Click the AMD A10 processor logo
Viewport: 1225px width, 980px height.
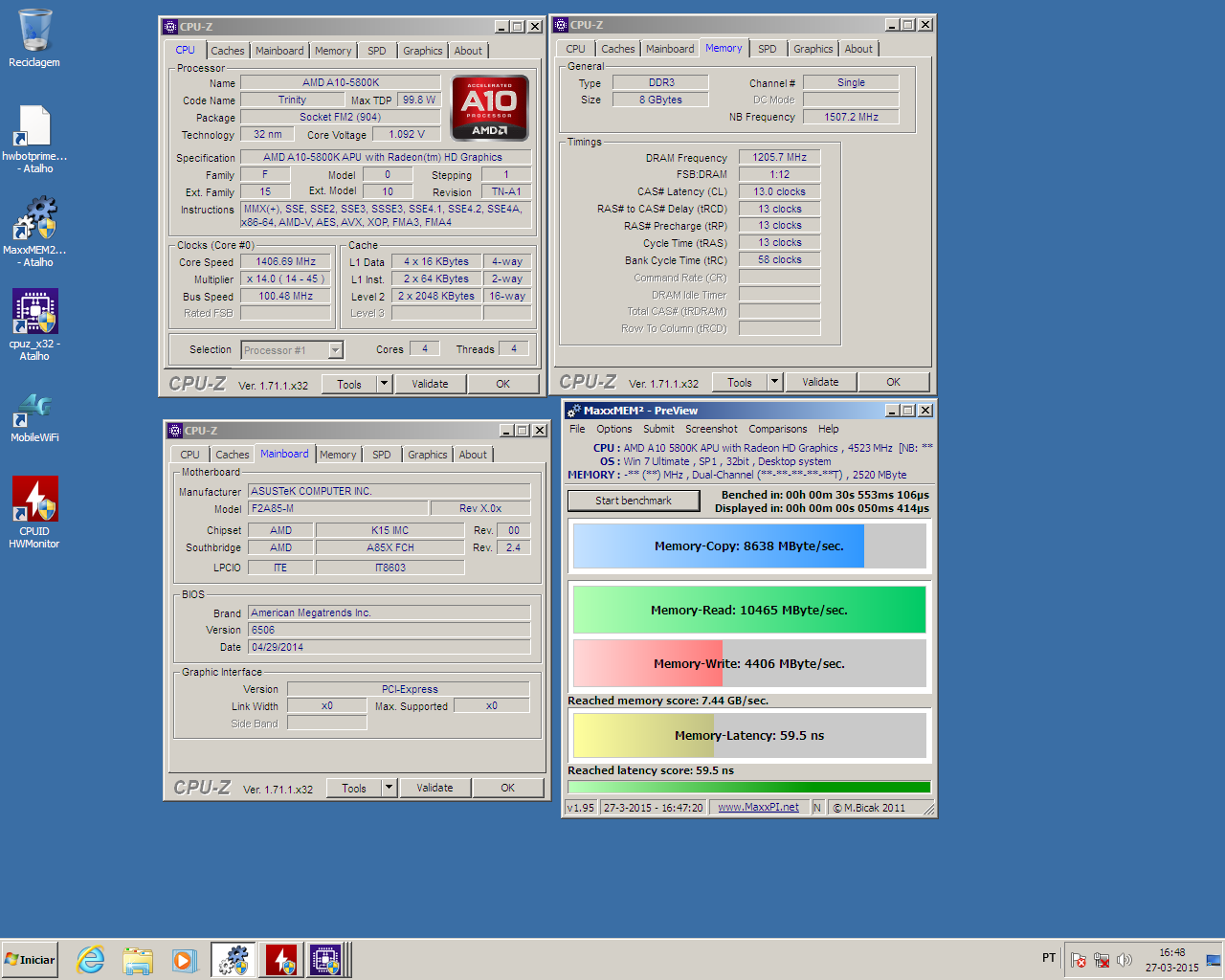pos(490,108)
